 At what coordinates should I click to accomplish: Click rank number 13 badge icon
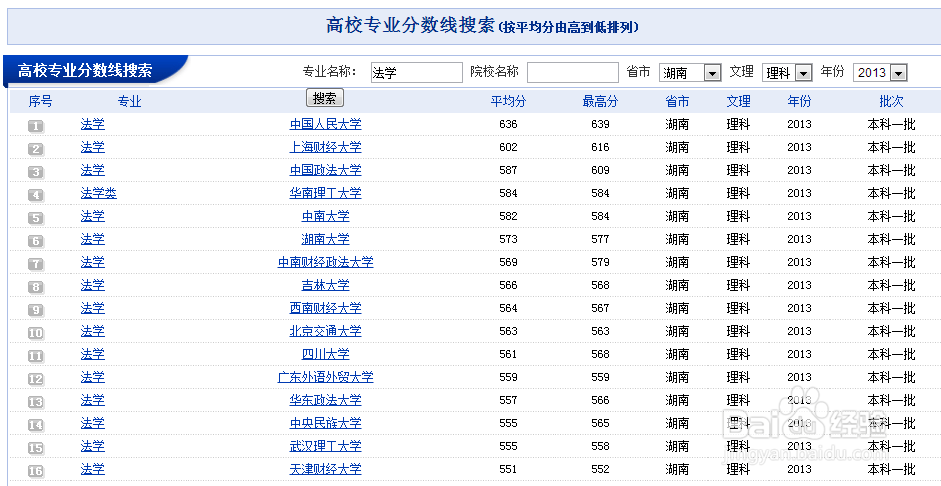(x=36, y=402)
